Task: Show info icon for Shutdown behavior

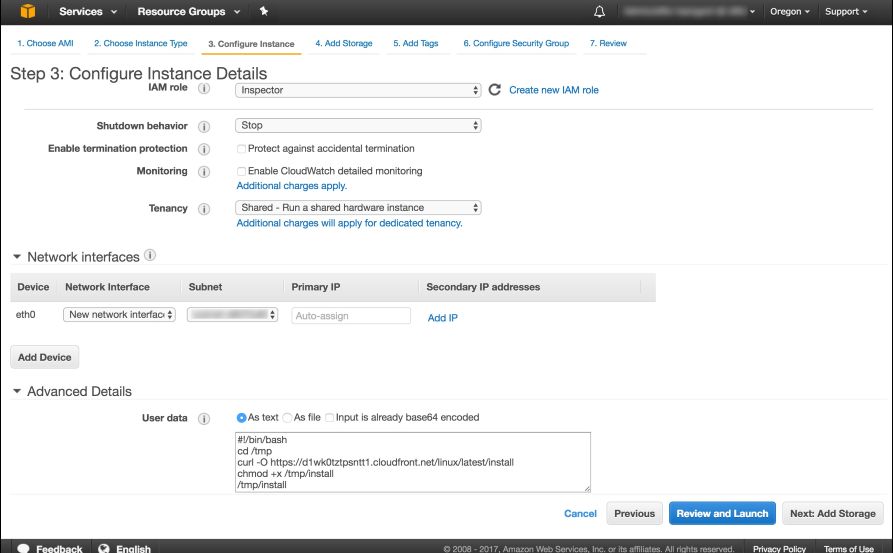Action: point(204,126)
